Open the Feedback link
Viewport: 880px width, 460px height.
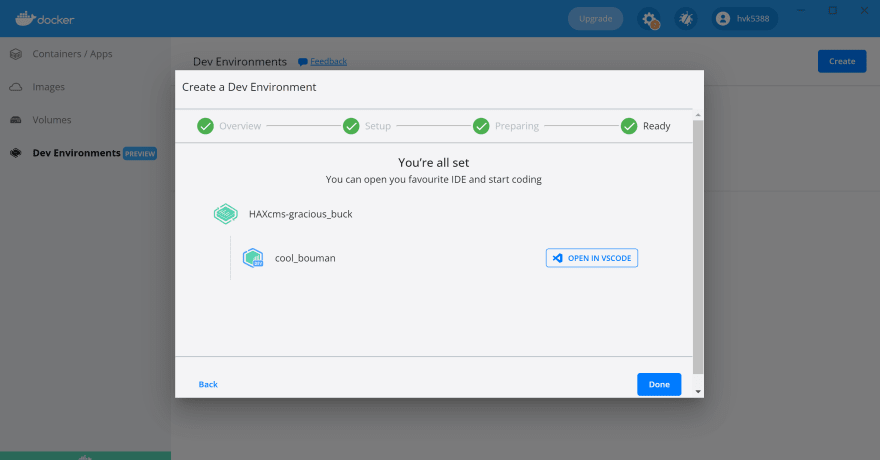328,62
